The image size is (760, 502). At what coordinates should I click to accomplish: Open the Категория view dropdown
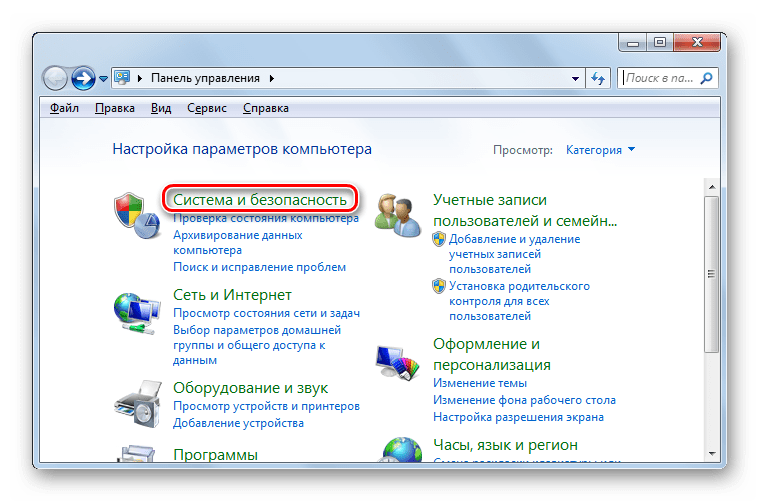601,150
